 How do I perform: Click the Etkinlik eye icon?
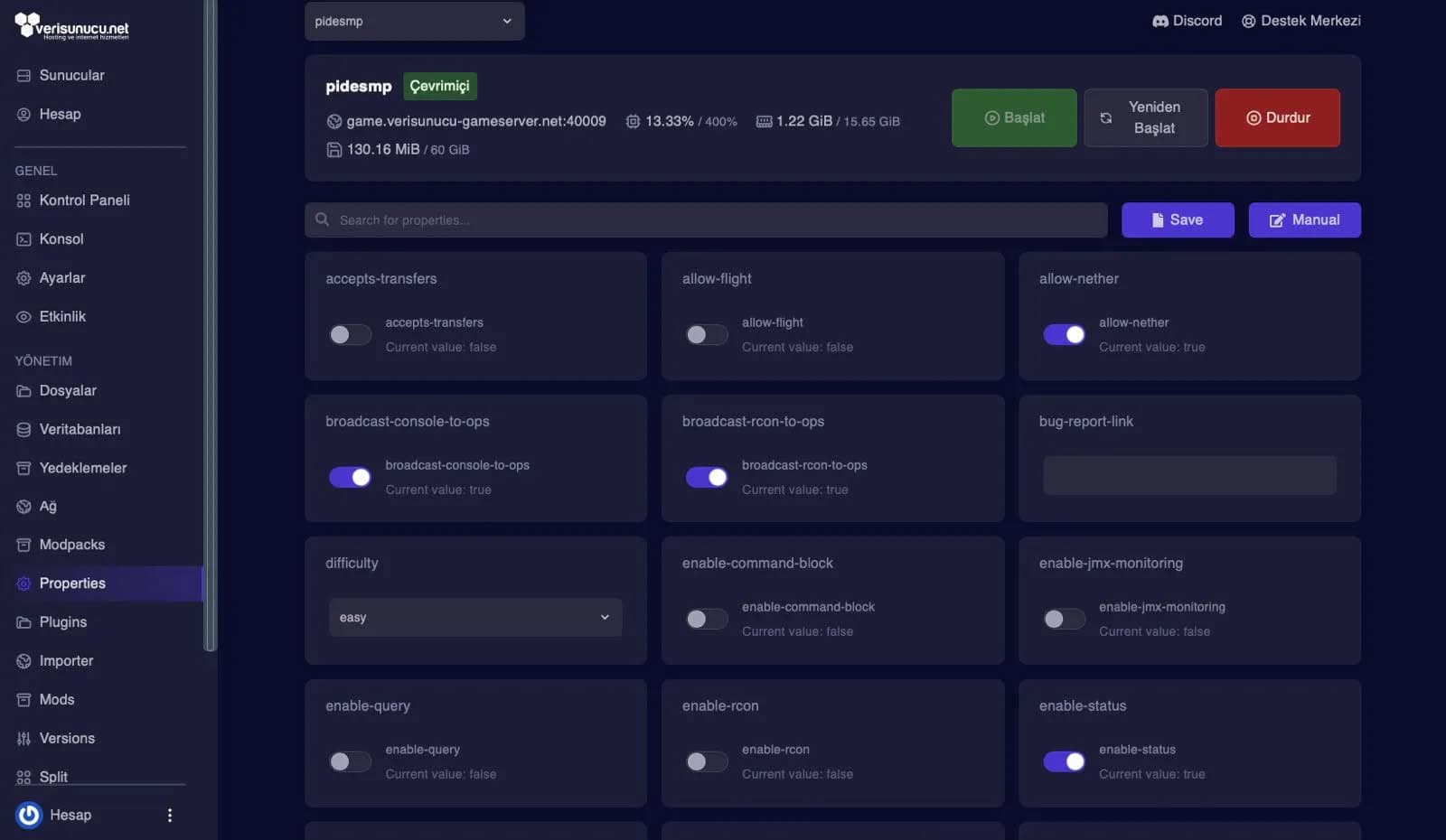[23, 317]
